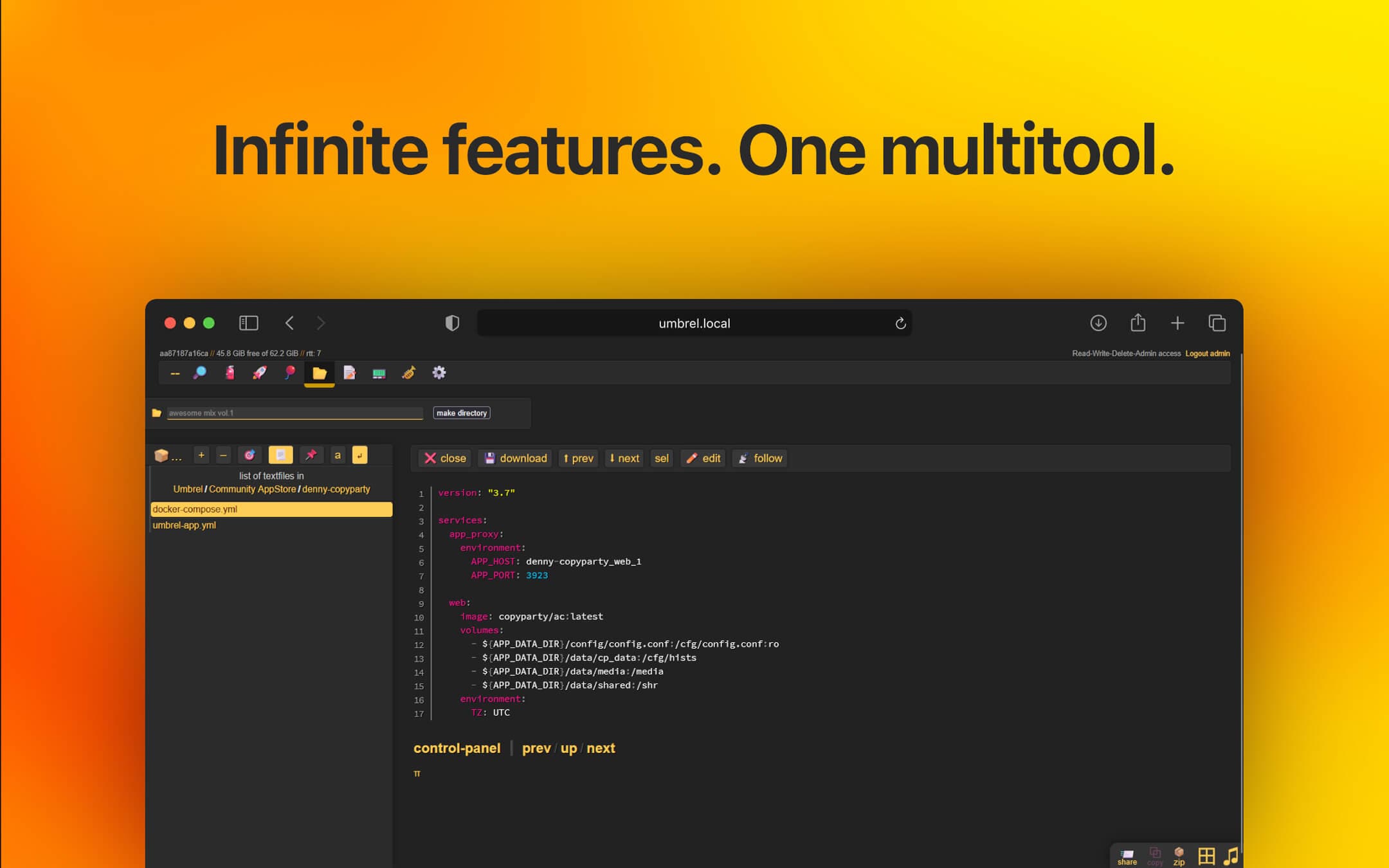The height and width of the screenshot is (868, 1389).
Task: Toggle the textfile list mode button
Action: pos(280,455)
